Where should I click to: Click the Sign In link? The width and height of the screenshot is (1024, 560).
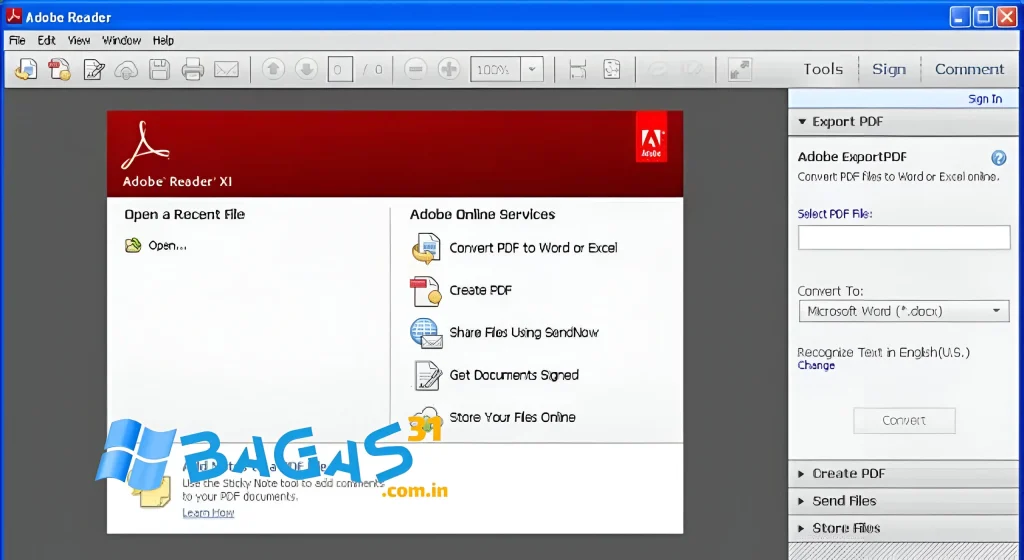[985, 99]
